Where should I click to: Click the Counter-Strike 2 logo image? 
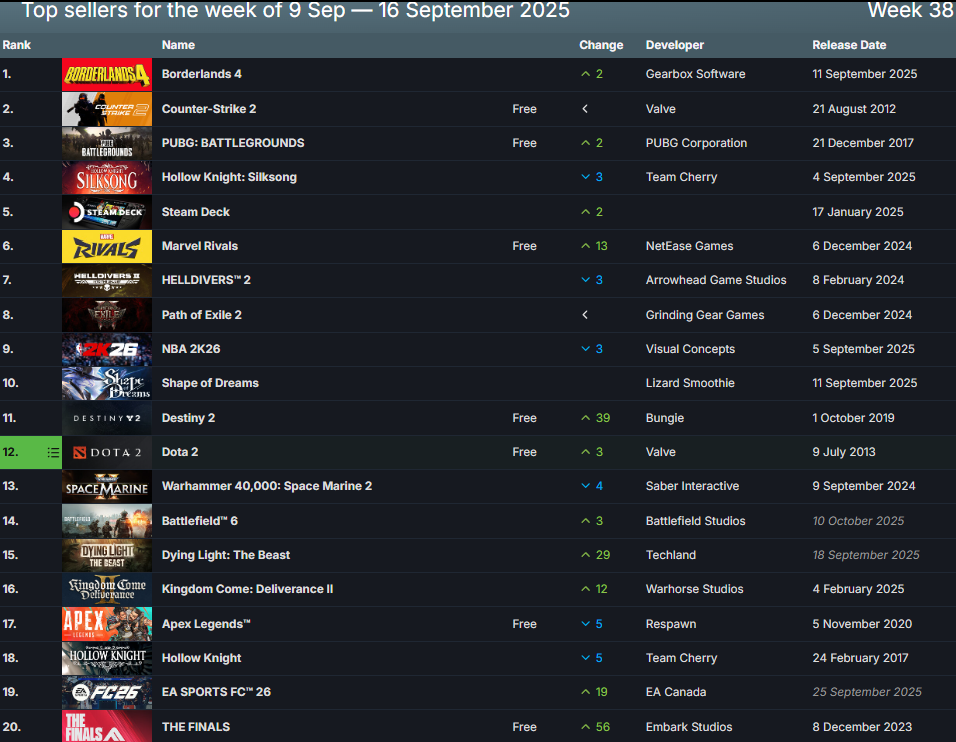point(107,109)
